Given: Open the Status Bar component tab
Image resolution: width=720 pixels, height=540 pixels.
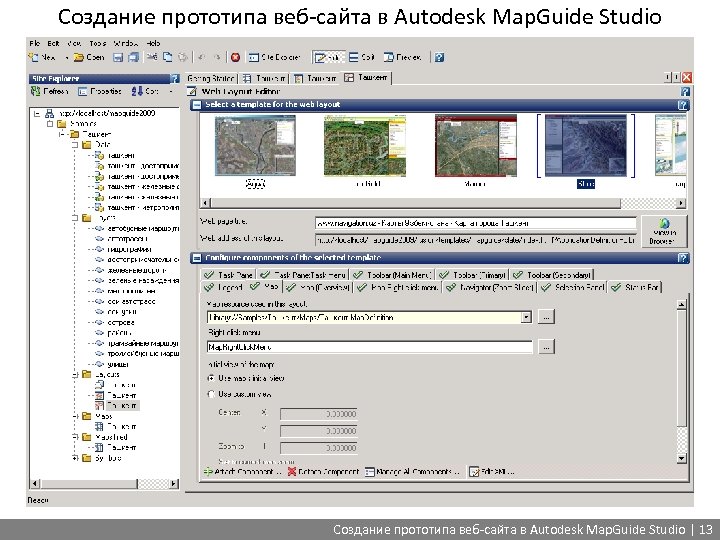Looking at the screenshot, I should click(x=635, y=287).
